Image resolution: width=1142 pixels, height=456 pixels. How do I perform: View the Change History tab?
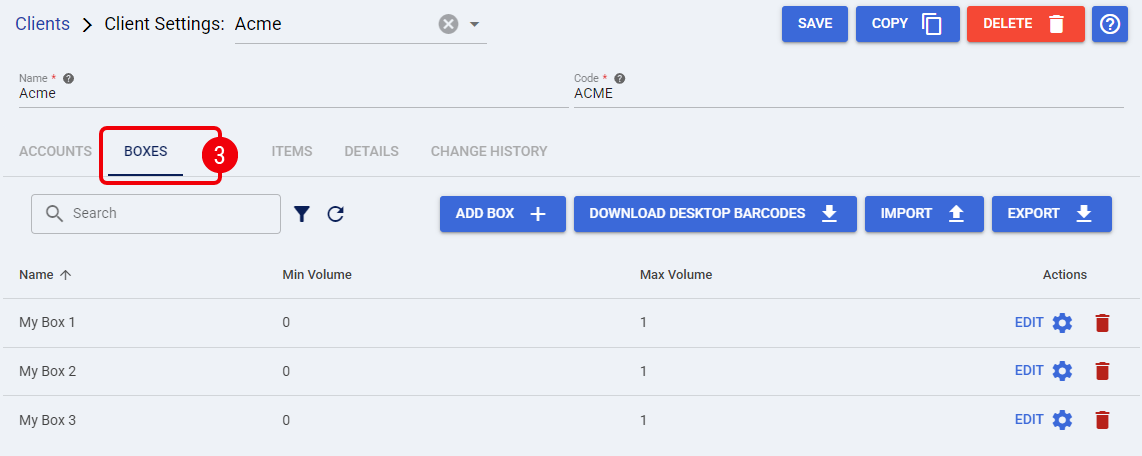pyautogui.click(x=489, y=152)
